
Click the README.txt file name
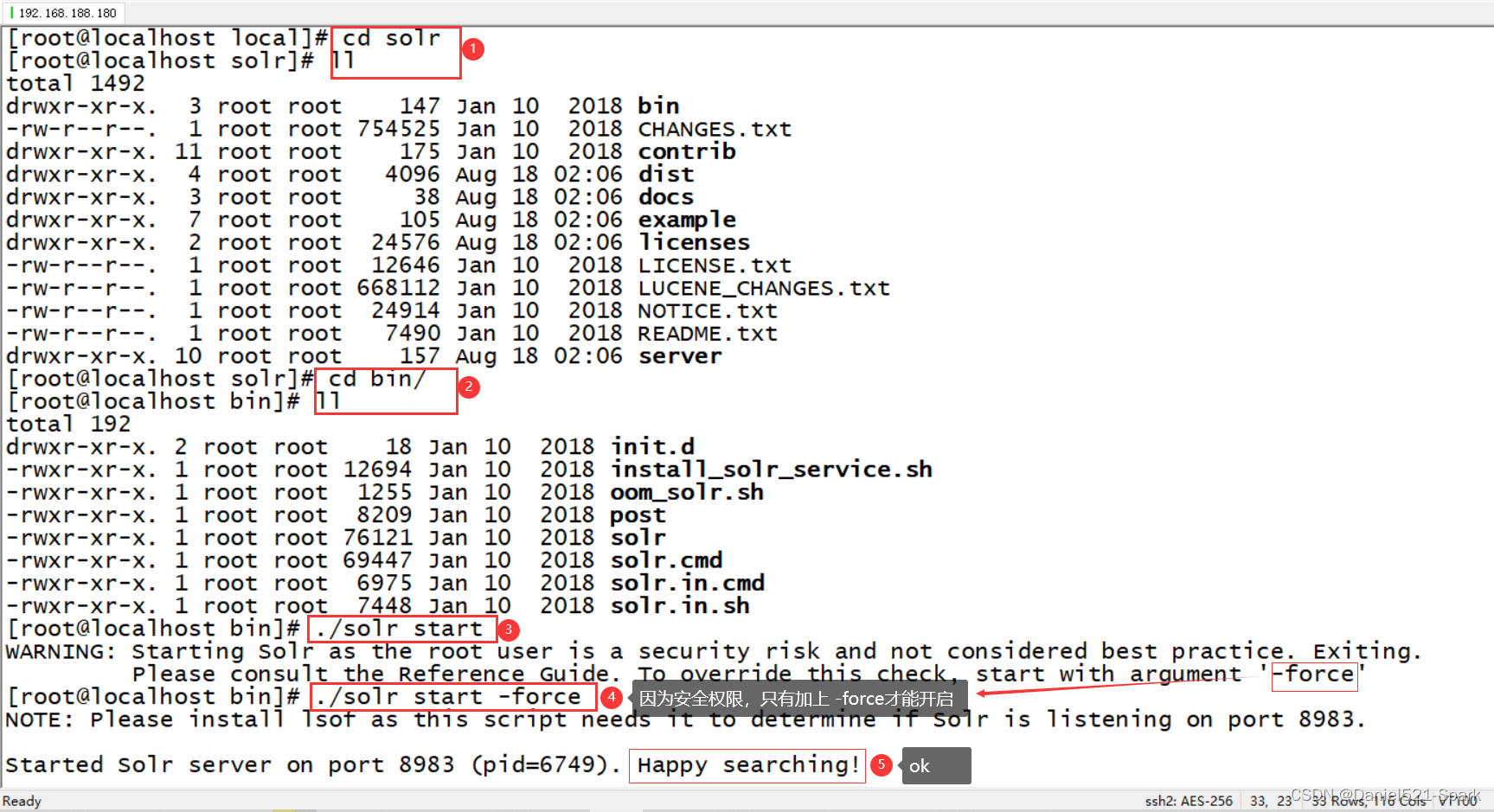click(708, 334)
